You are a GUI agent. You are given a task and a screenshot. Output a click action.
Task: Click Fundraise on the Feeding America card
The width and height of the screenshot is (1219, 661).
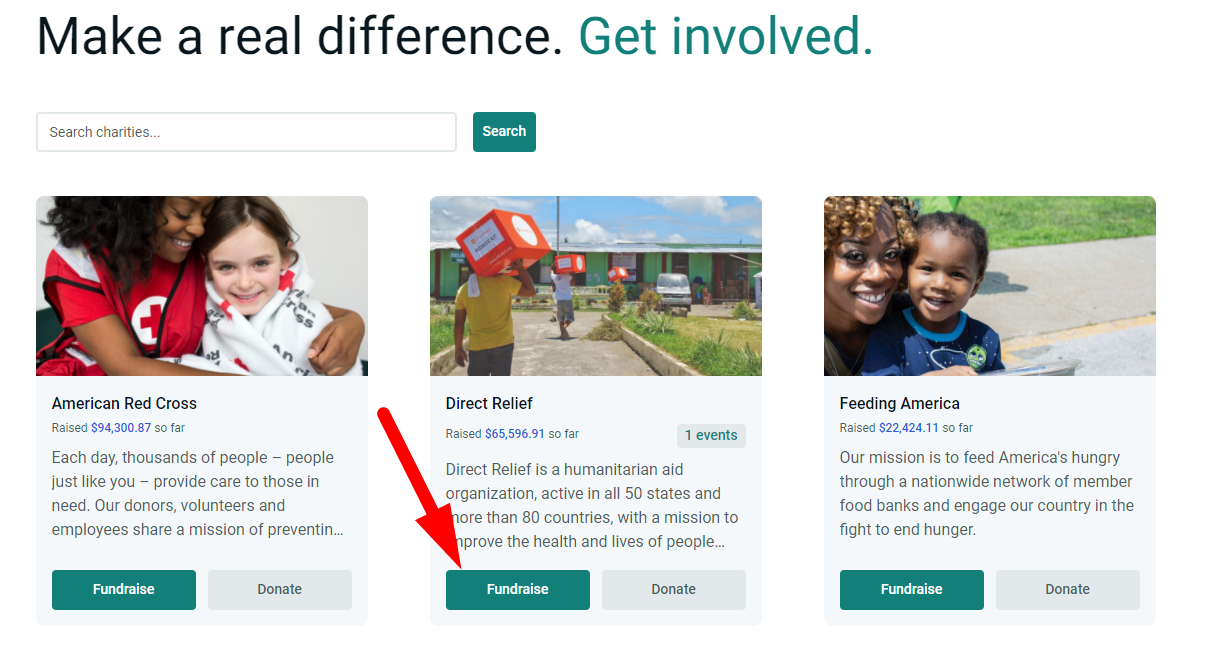912,590
